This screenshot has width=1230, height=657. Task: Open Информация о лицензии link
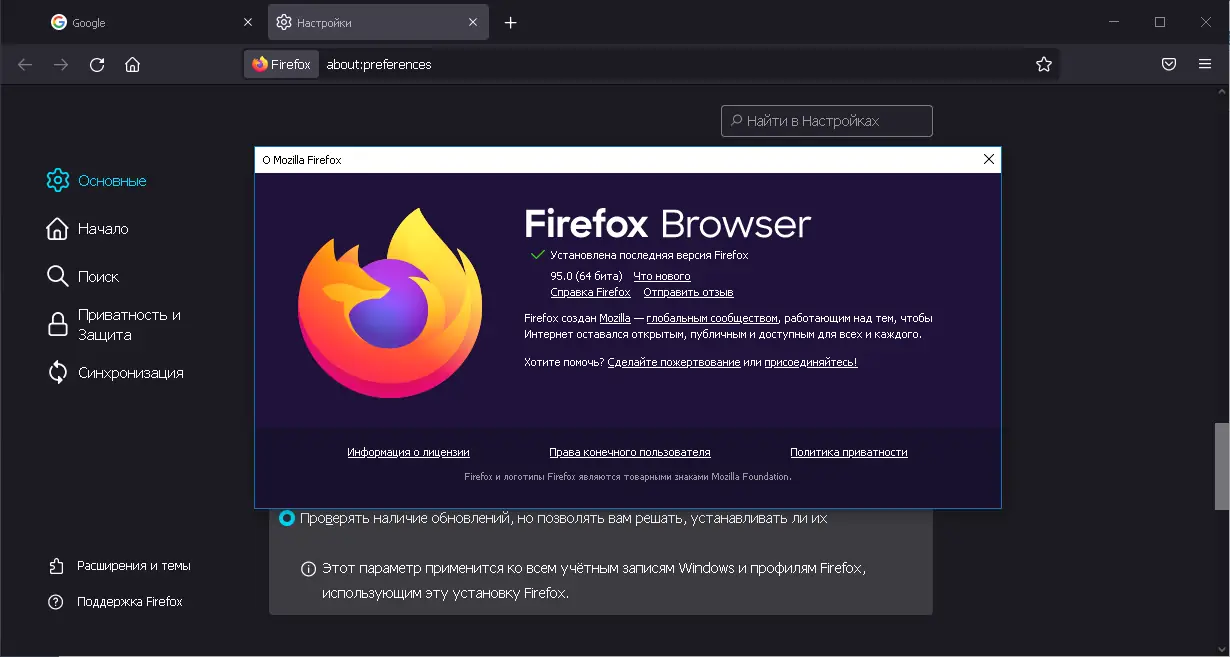[408, 453]
